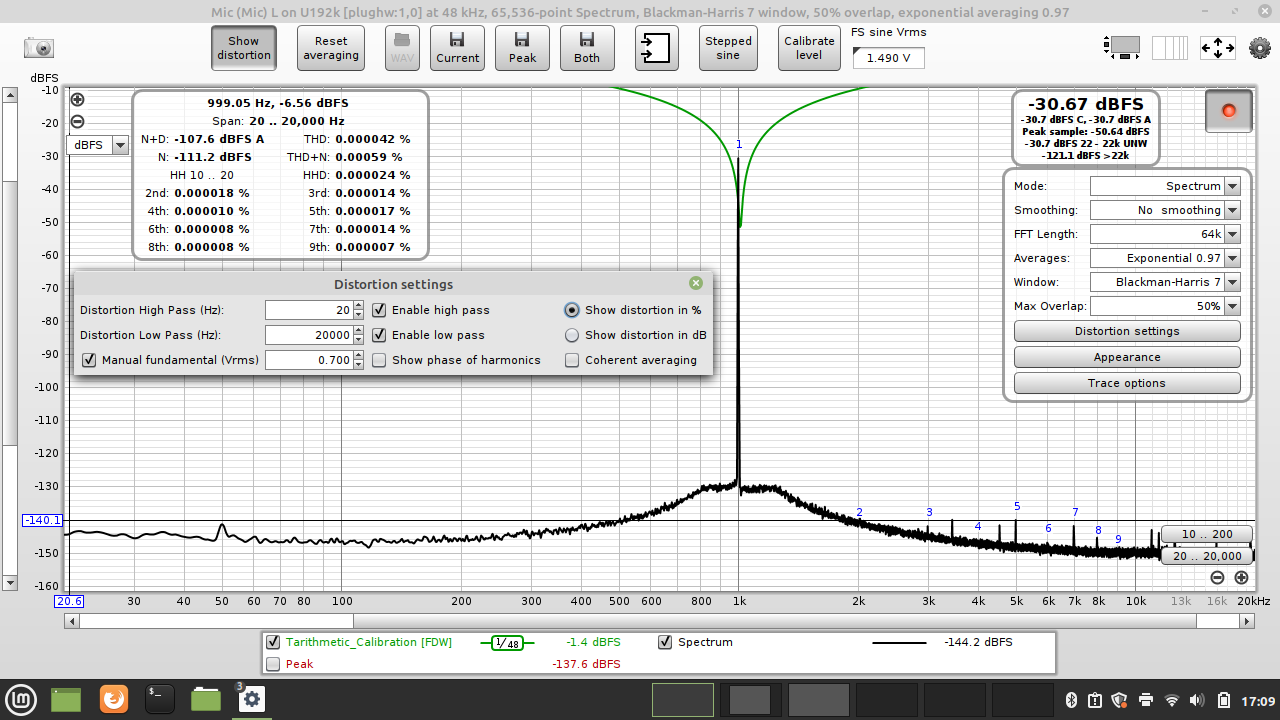Increment Distortion High Pass stepper
The width and height of the screenshot is (1280, 720).
coord(359,305)
